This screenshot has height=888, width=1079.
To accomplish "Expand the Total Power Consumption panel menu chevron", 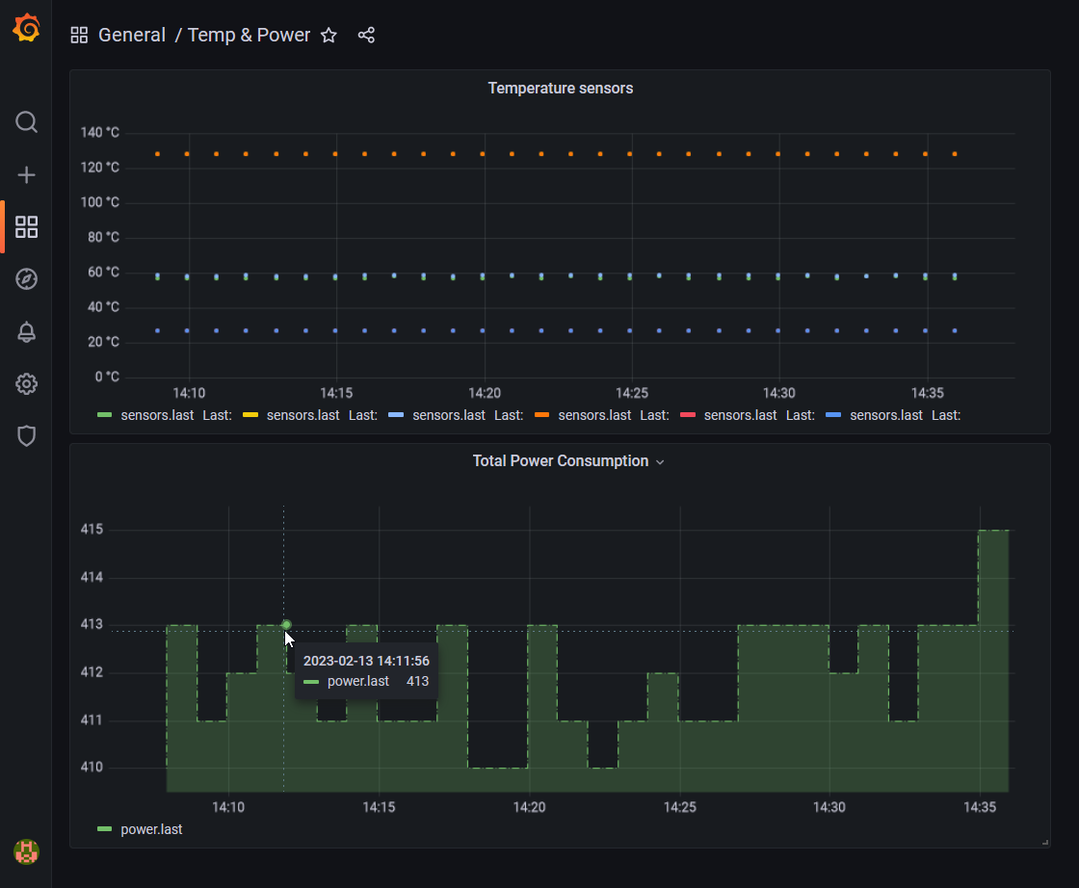I will (x=660, y=462).
